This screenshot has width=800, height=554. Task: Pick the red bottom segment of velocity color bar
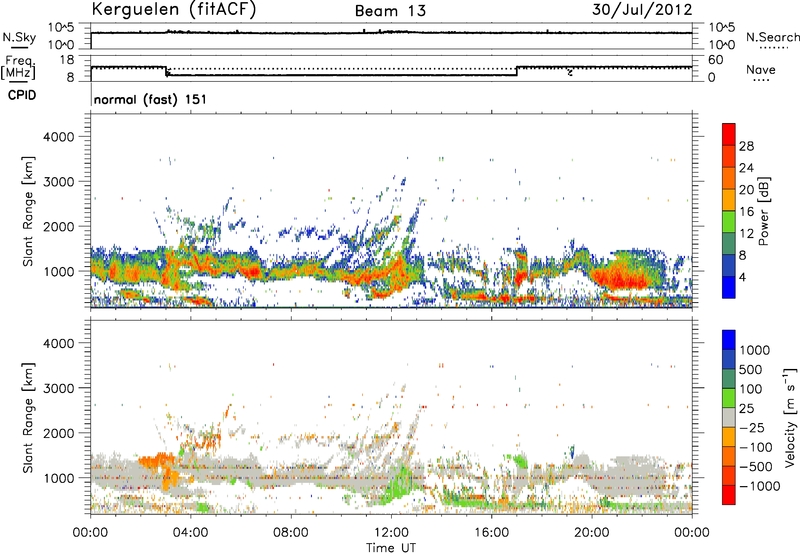click(x=729, y=495)
